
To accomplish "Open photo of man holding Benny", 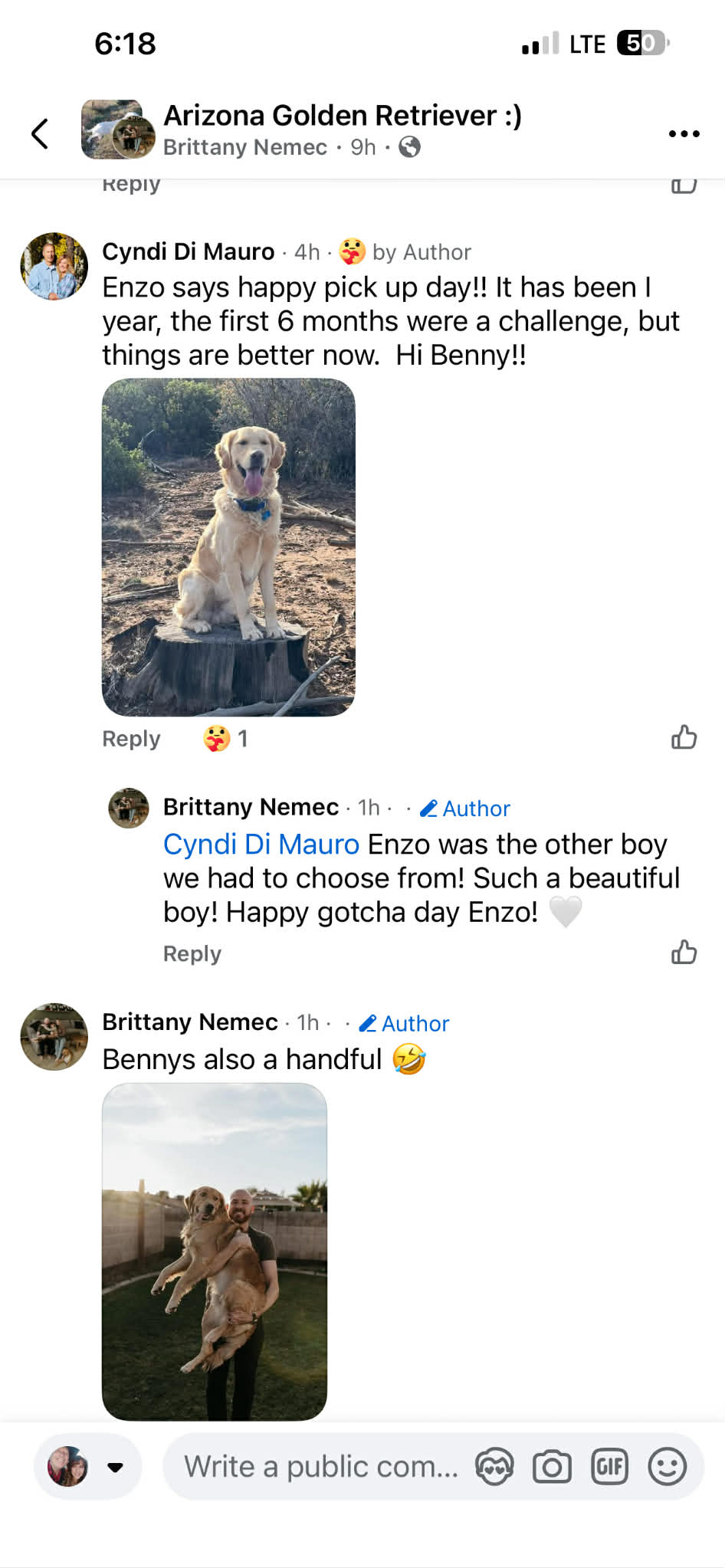I will tap(215, 1251).
